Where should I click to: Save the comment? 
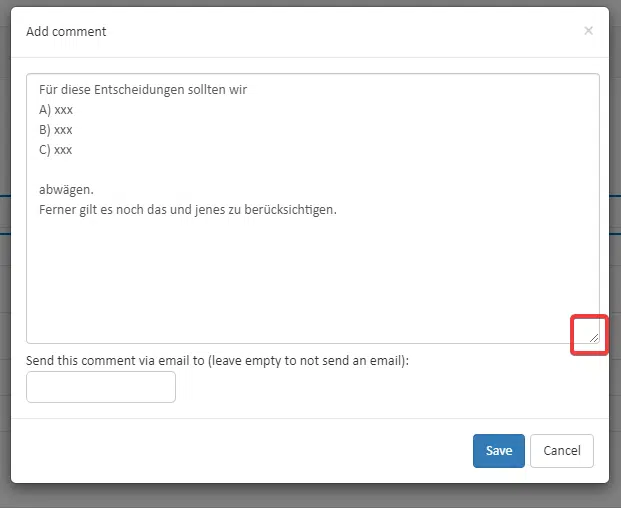click(x=499, y=451)
